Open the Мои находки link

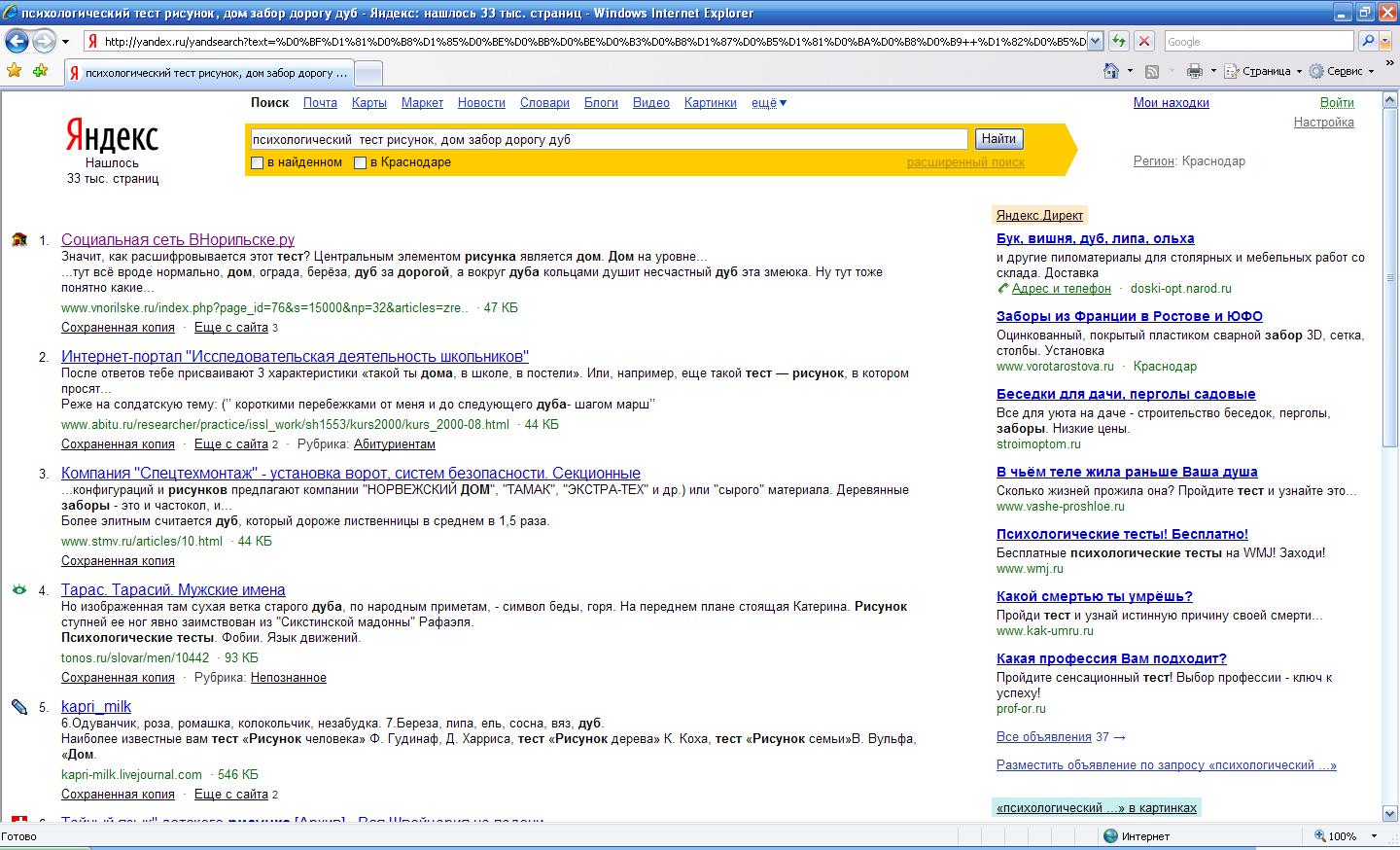coord(1171,102)
